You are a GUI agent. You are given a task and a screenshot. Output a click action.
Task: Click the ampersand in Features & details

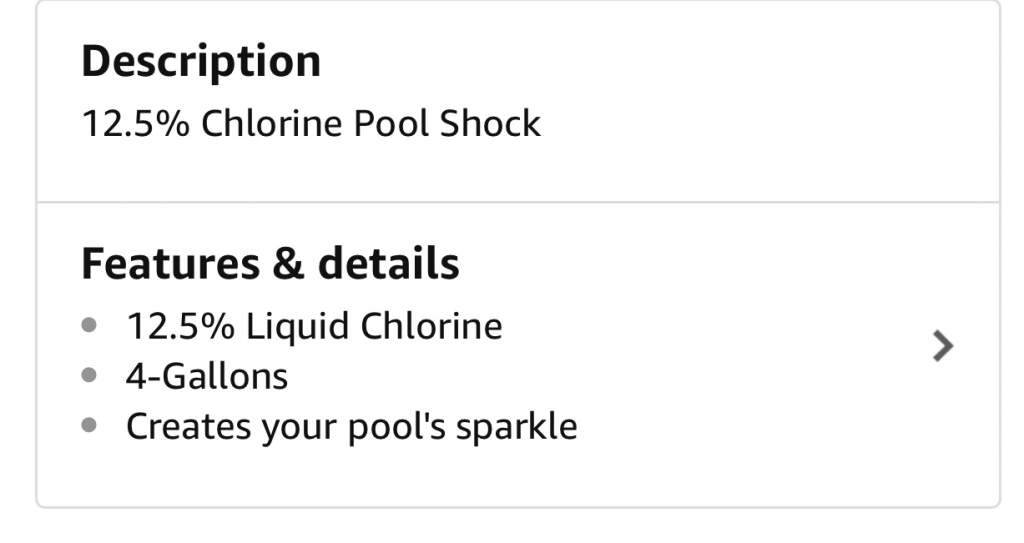tap(288, 263)
